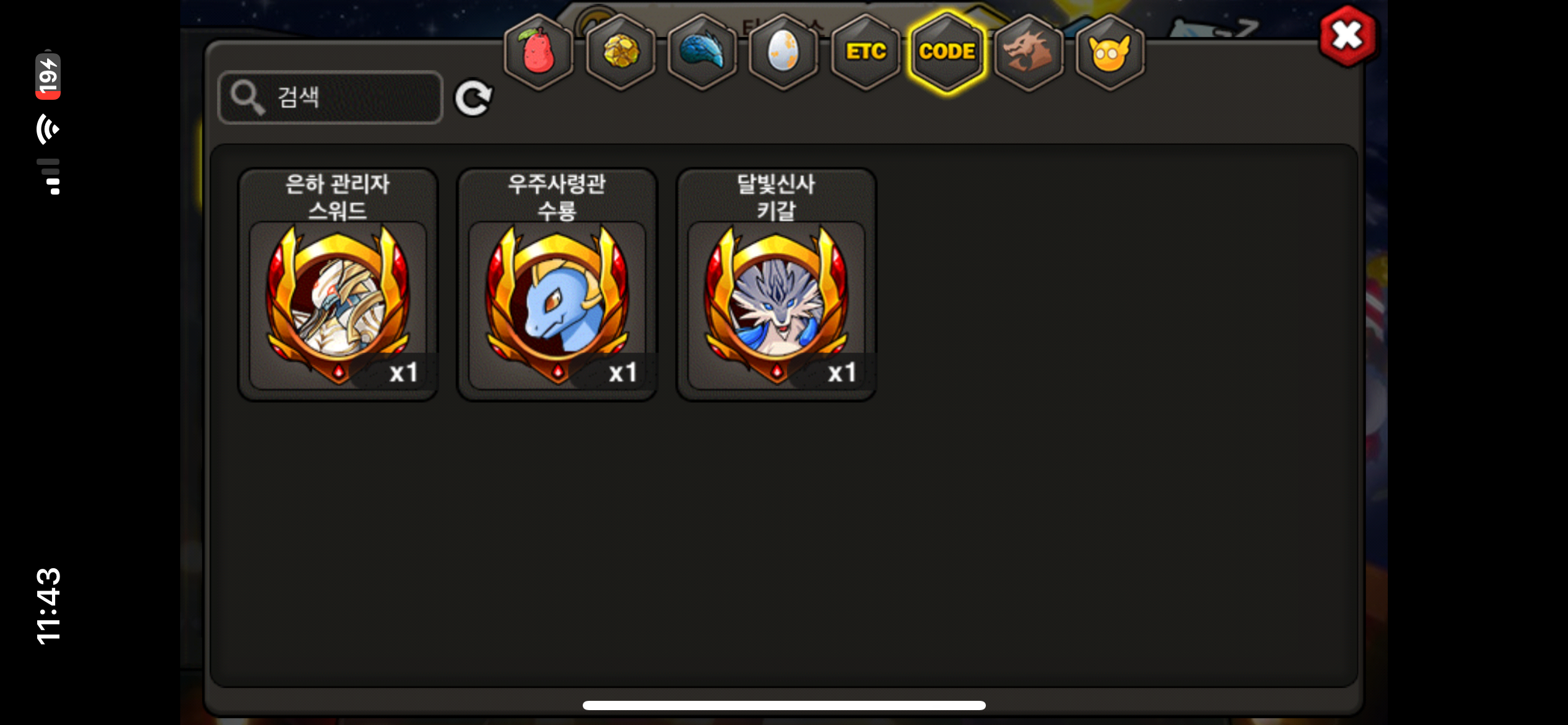Tap the magnifying glass search icon
This screenshot has width=1568, height=725.
(x=247, y=97)
